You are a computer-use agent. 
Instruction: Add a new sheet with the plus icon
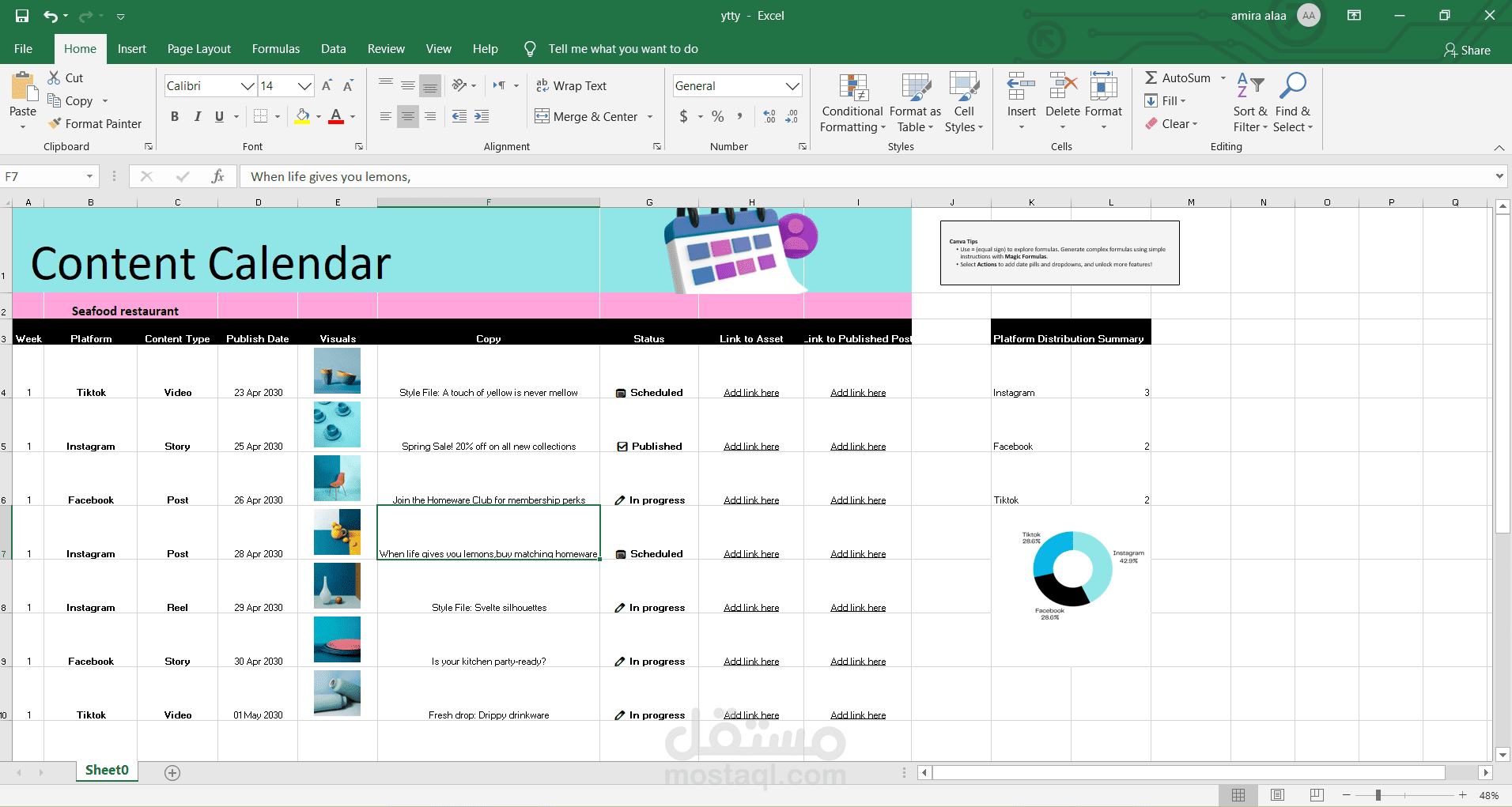click(x=172, y=772)
